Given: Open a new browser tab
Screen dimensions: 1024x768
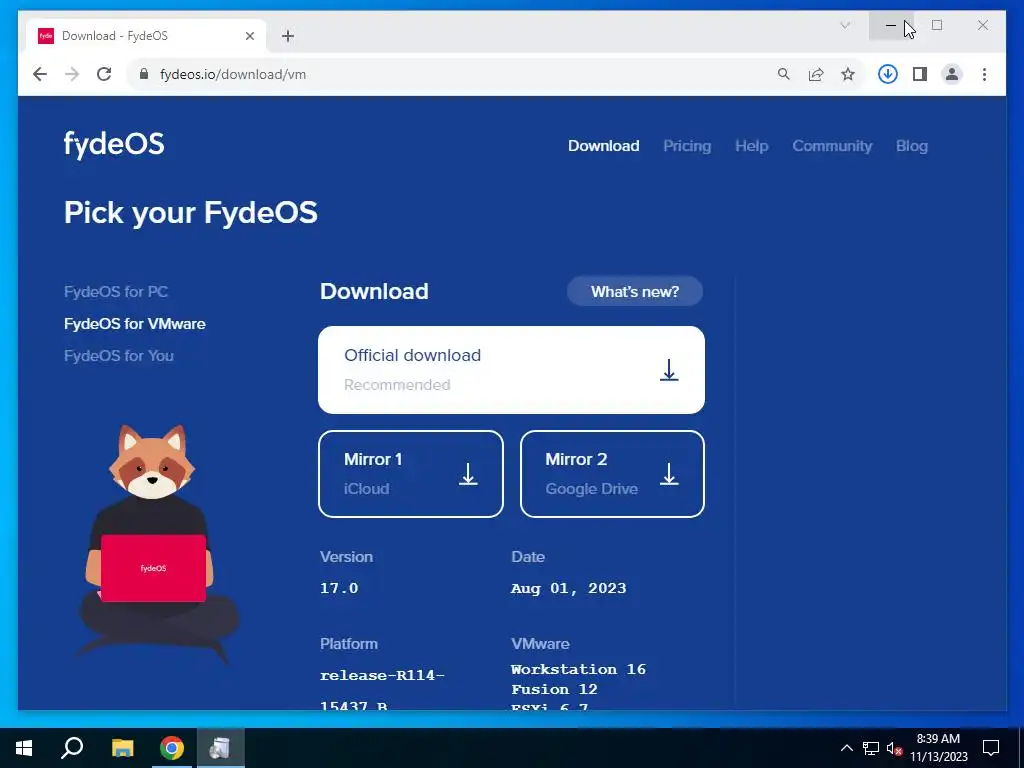Looking at the screenshot, I should click(288, 36).
